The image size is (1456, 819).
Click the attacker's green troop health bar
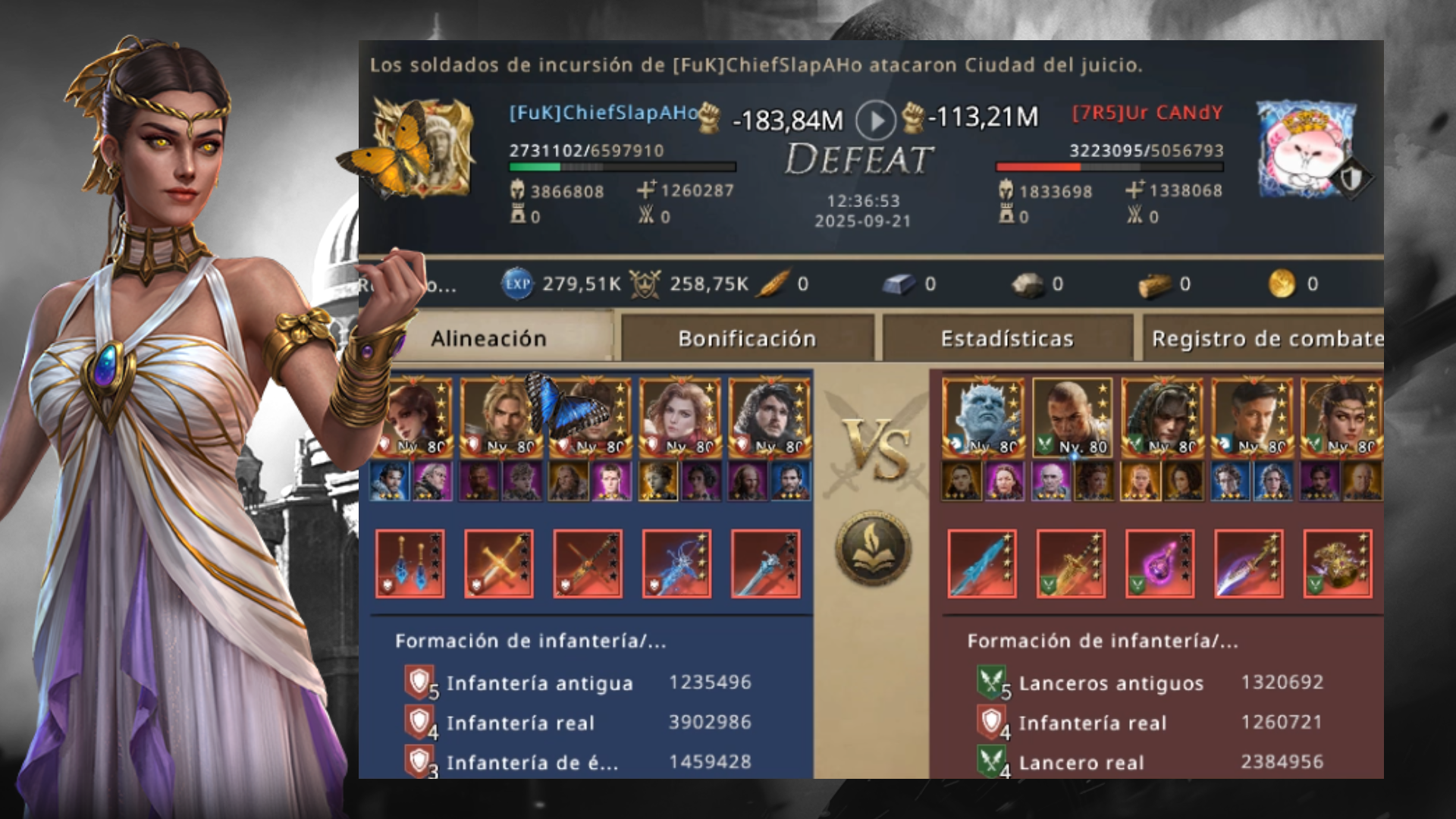click(x=622, y=167)
